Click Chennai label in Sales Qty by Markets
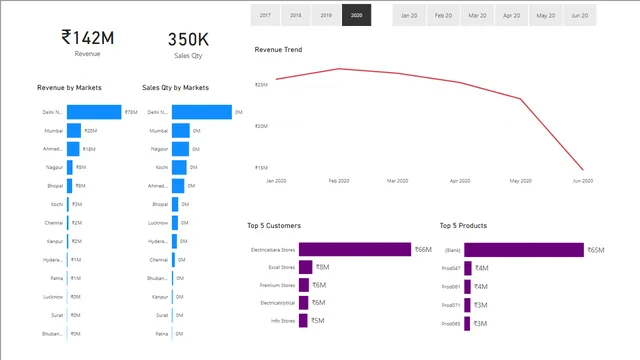 point(159,260)
